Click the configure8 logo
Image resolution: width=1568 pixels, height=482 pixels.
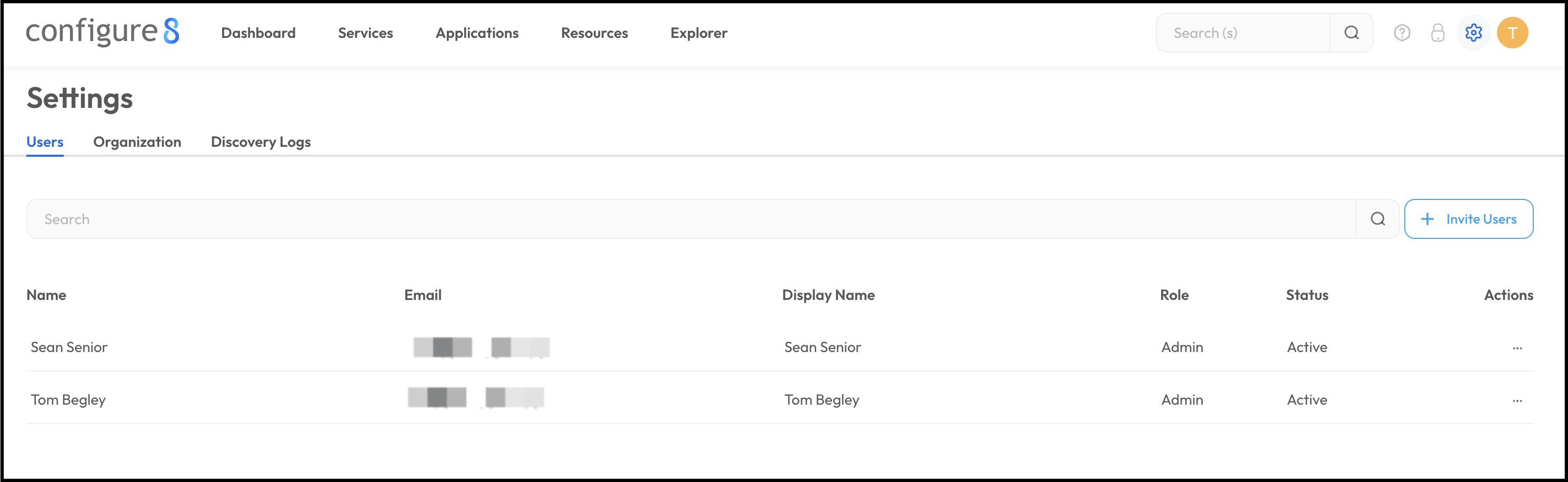click(x=102, y=32)
